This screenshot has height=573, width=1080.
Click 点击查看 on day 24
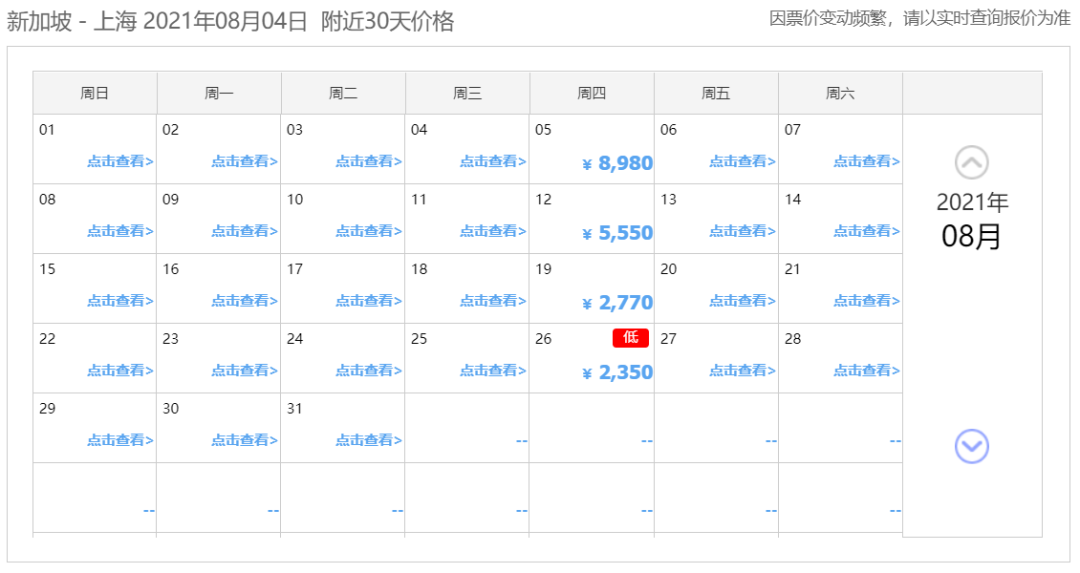point(368,370)
